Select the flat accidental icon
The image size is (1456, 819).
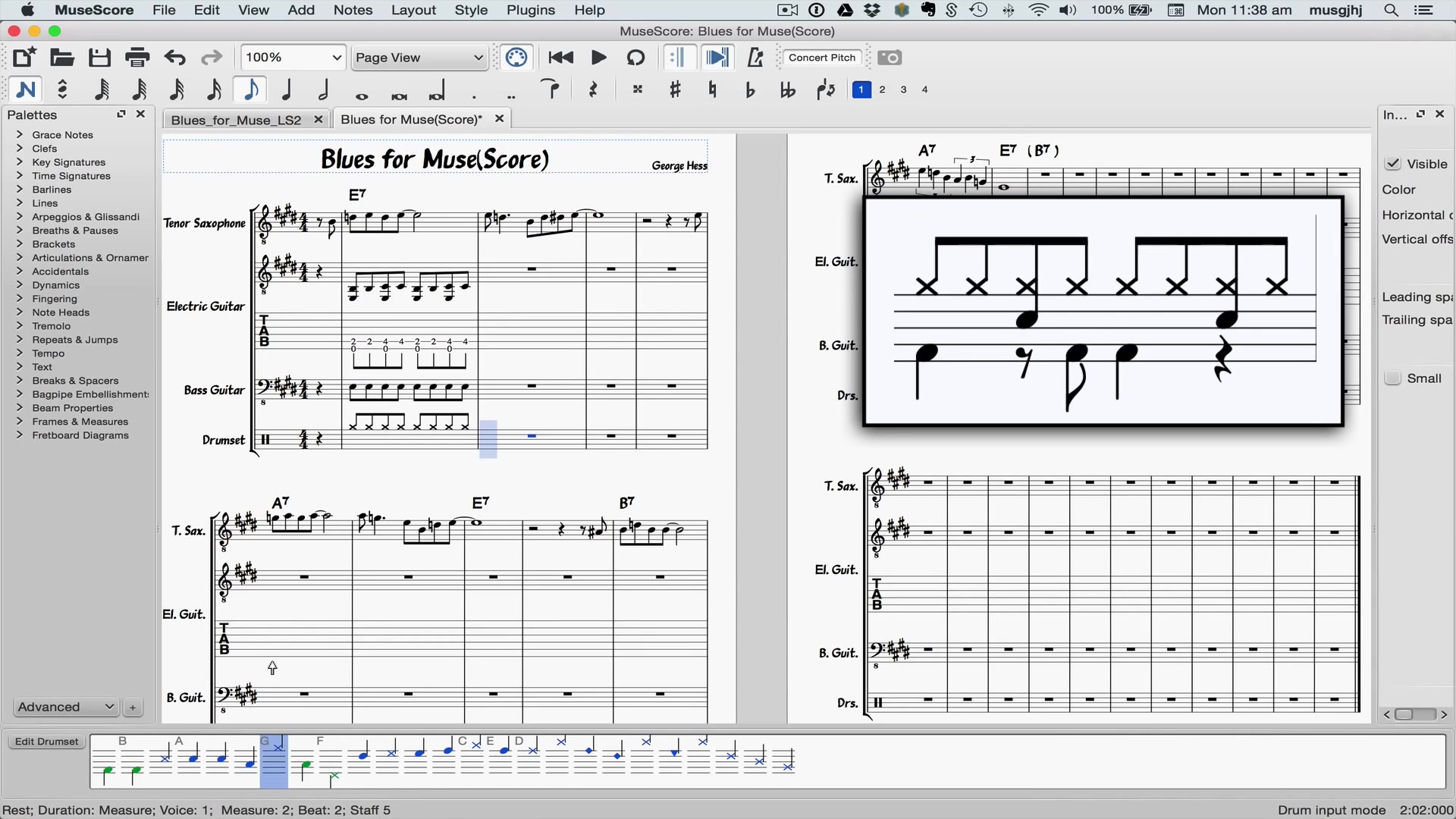pos(750,90)
